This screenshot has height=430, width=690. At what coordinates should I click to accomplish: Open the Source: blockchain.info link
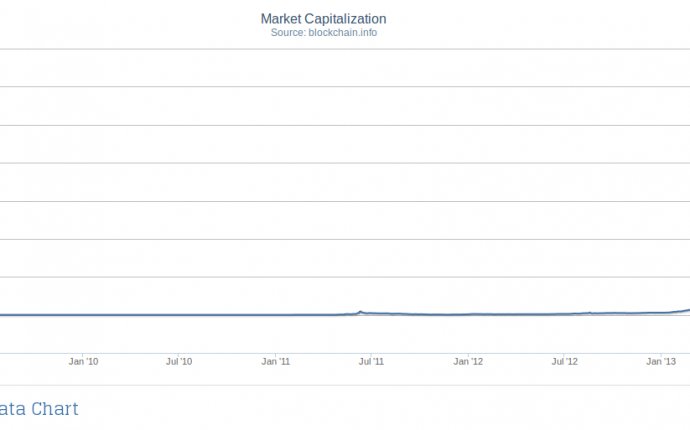point(324,33)
